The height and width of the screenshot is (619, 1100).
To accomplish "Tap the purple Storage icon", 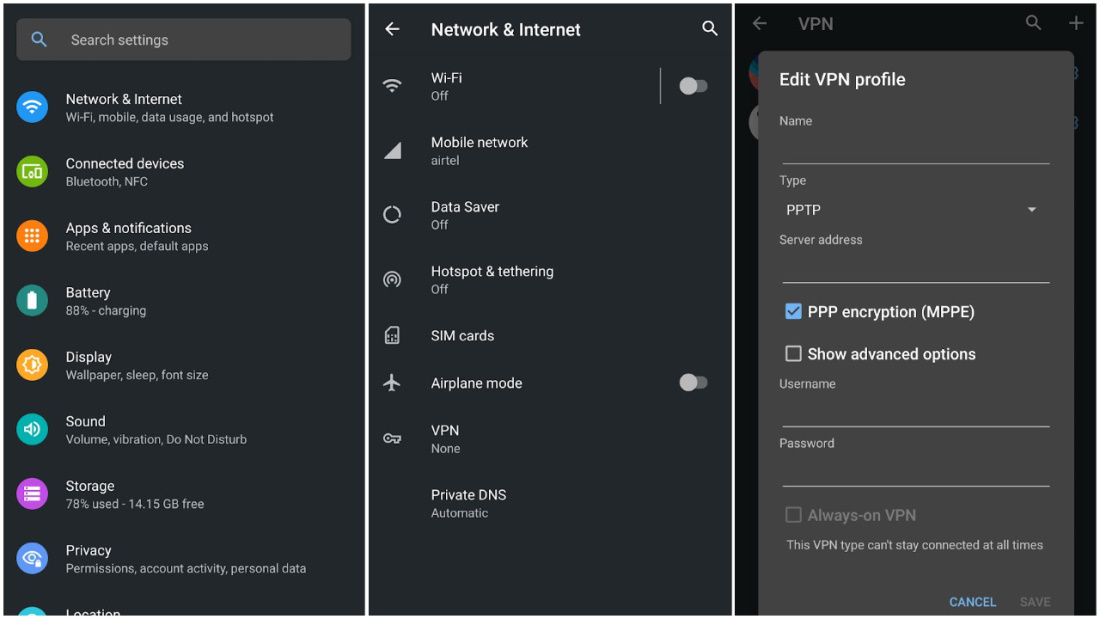I will [32, 494].
